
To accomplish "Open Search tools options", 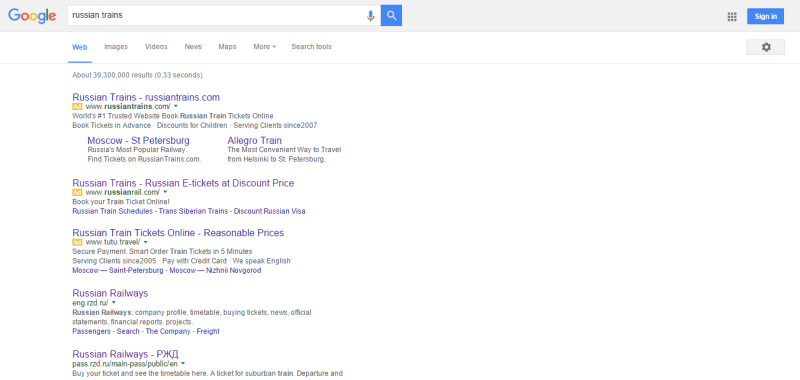I will point(311,47).
